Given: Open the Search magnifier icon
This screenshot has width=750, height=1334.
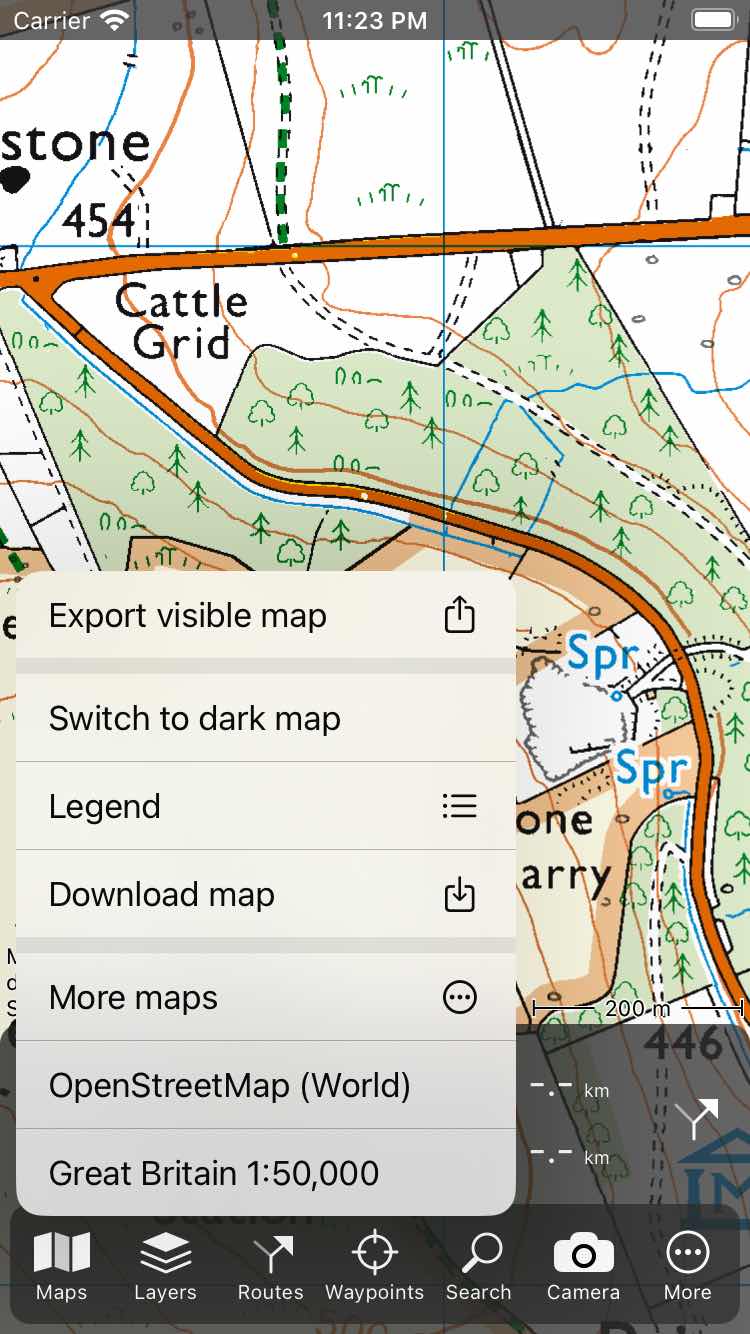Looking at the screenshot, I should 480,1252.
